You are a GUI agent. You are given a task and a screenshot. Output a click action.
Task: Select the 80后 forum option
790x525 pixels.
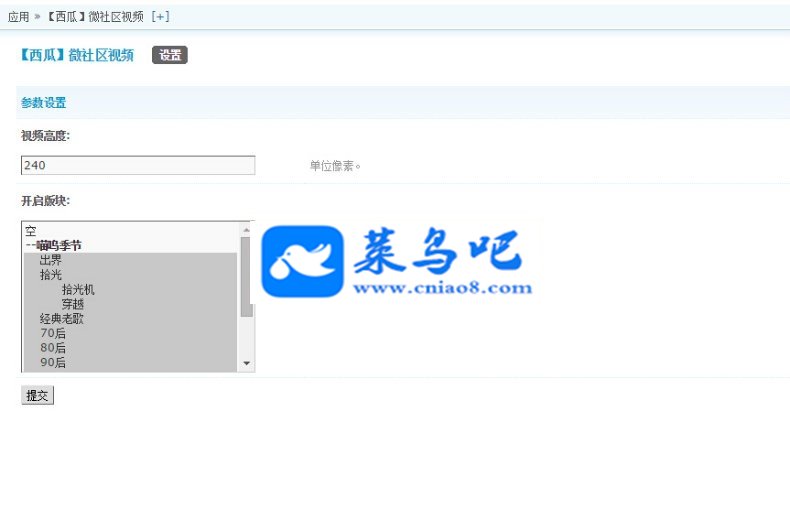(x=130, y=348)
